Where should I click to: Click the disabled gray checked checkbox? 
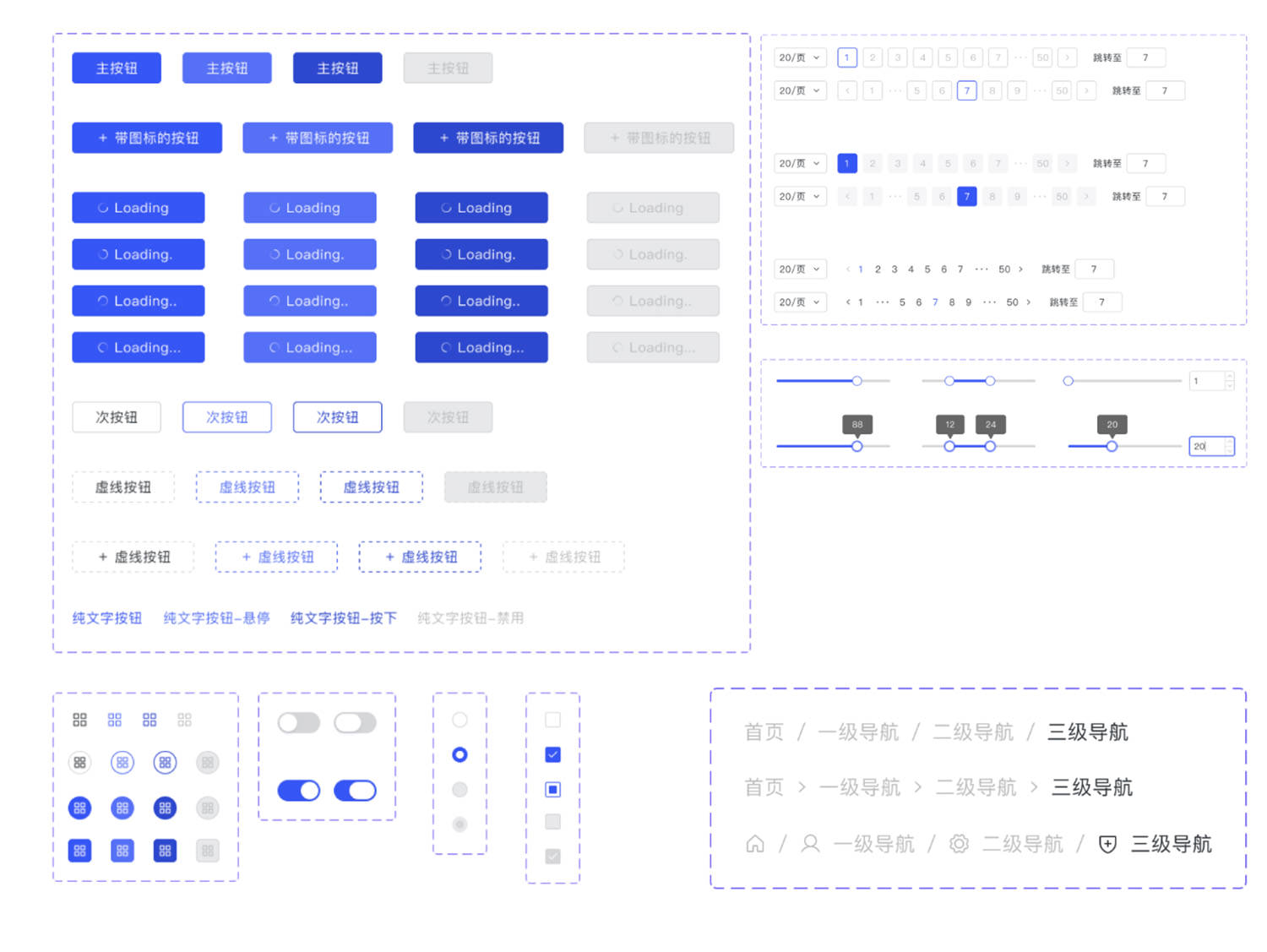click(552, 856)
